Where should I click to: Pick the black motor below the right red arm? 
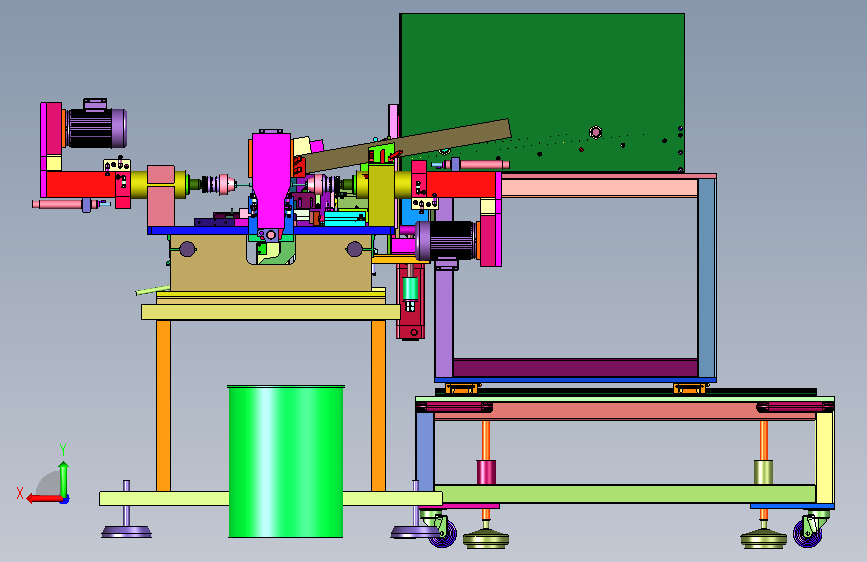(447, 241)
